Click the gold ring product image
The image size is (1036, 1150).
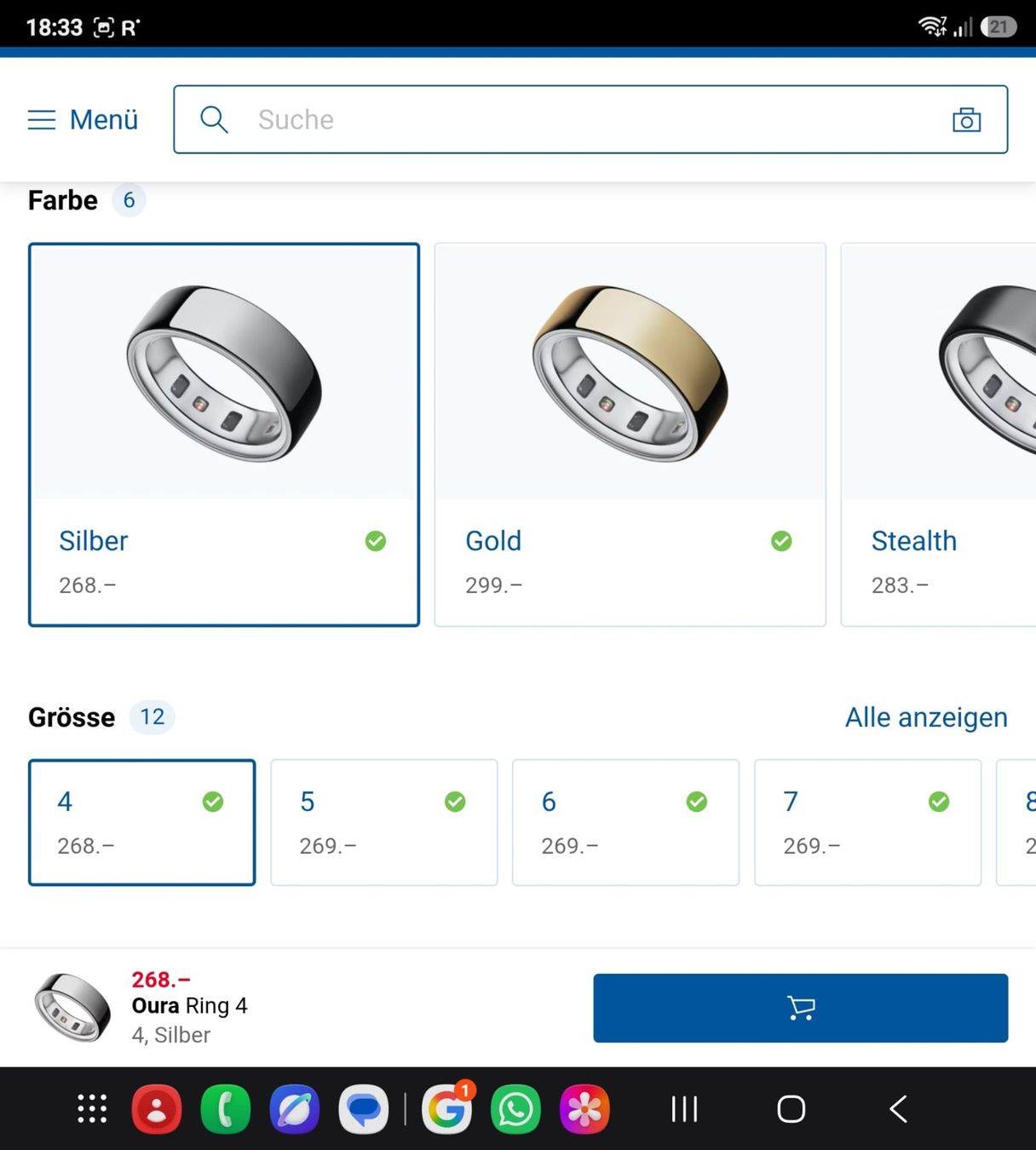pyautogui.click(x=630, y=373)
